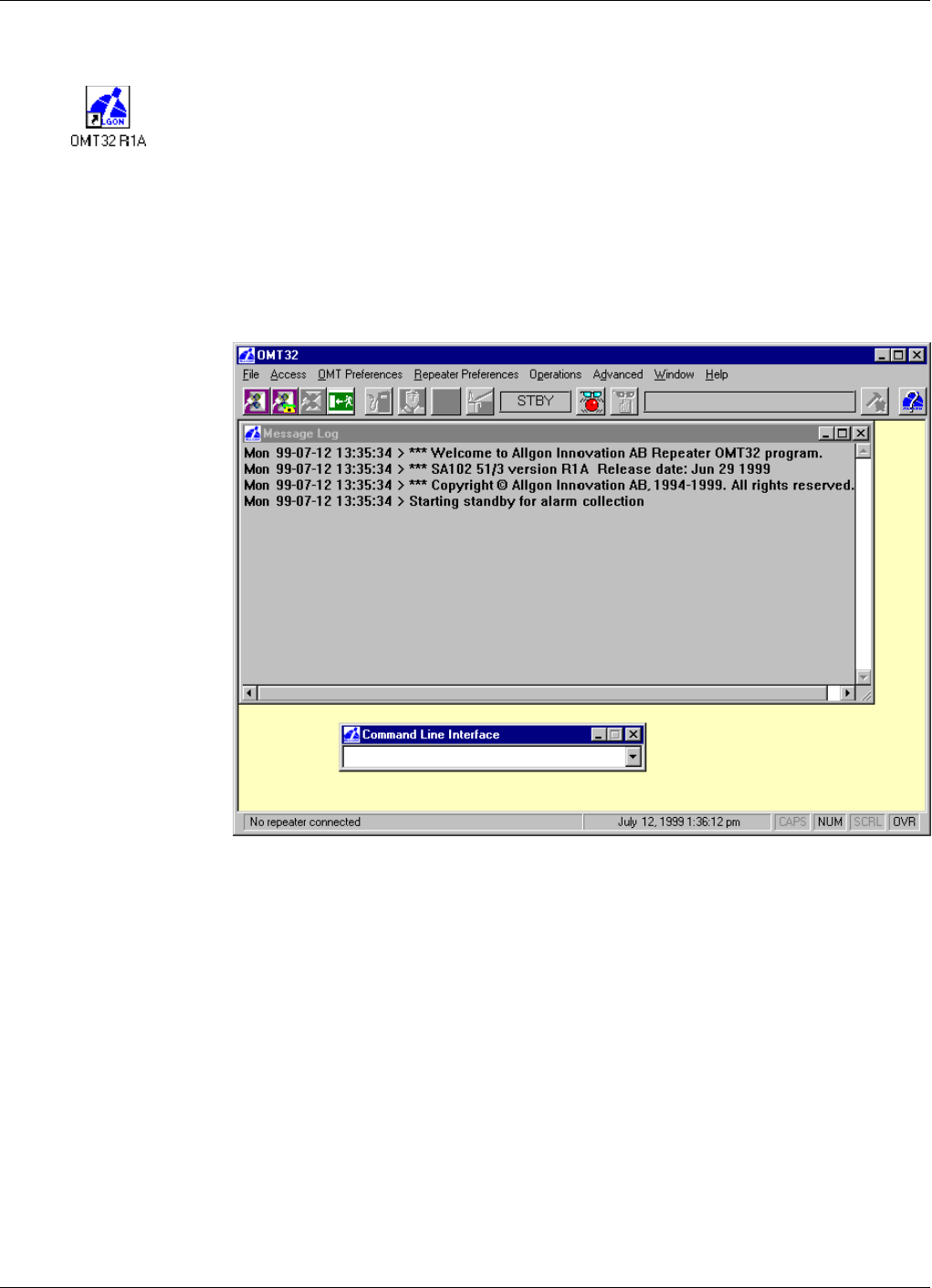Click 'Starting standby for alarm collection' log line

tap(444, 502)
